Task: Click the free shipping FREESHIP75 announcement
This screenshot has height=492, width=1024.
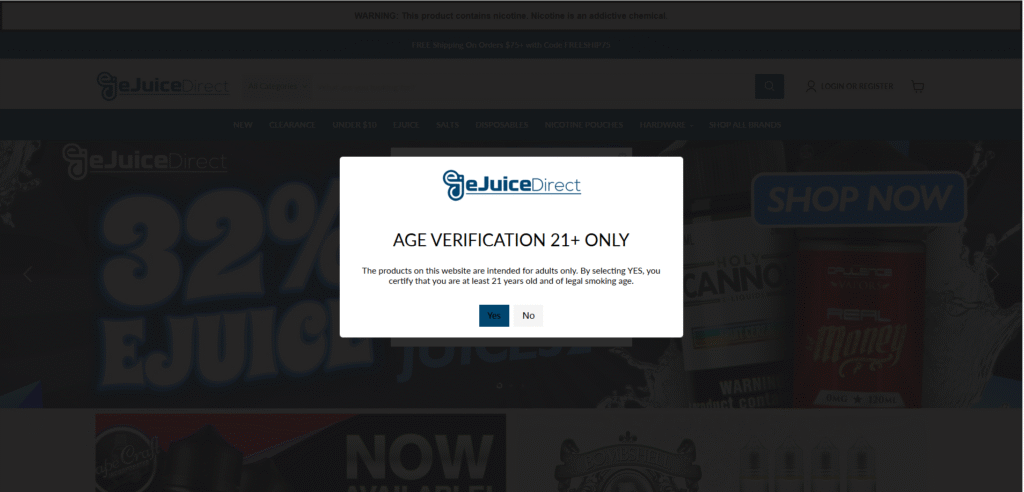Action: (x=511, y=45)
